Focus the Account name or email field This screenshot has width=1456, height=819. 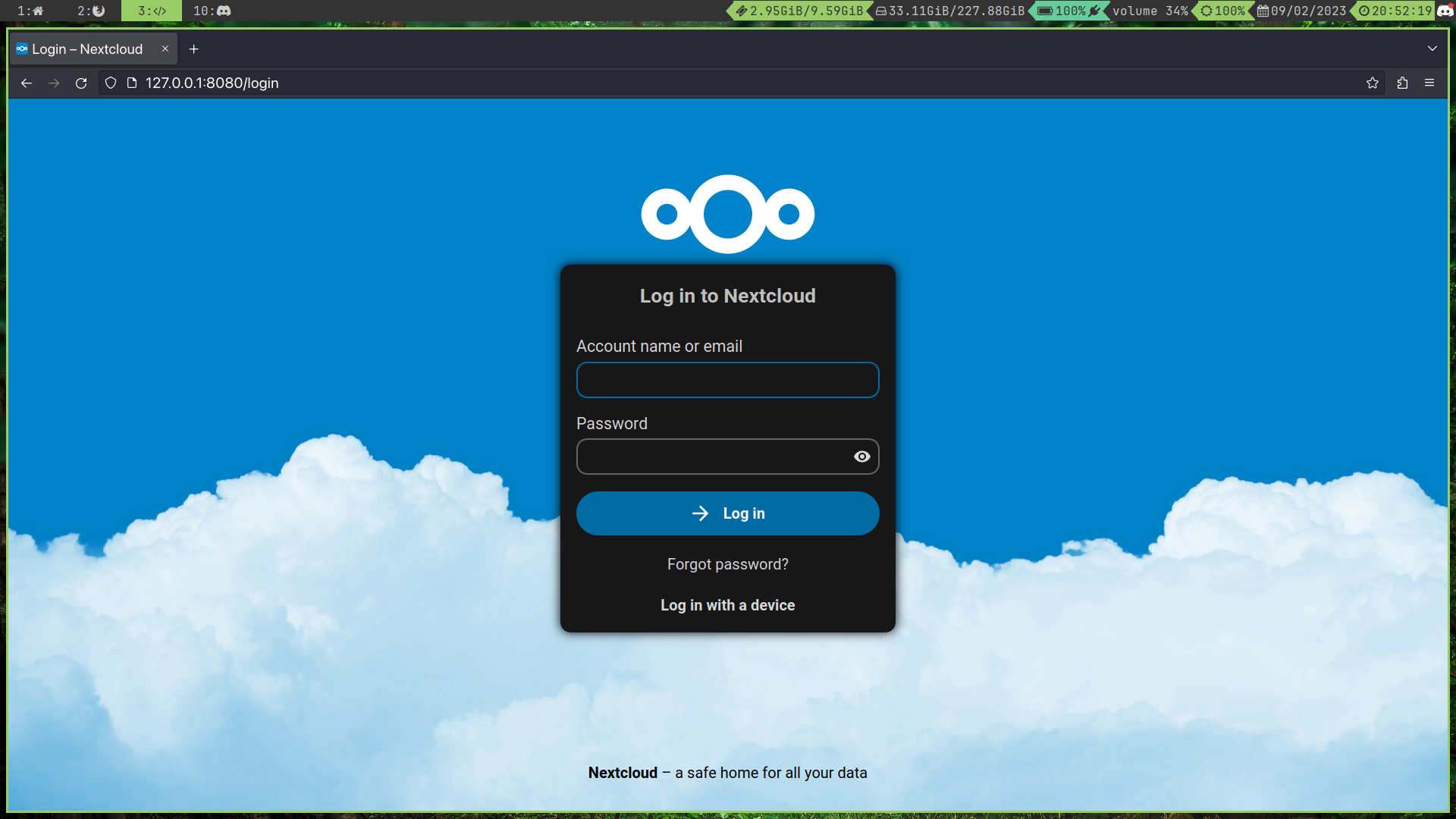pyautogui.click(x=727, y=380)
